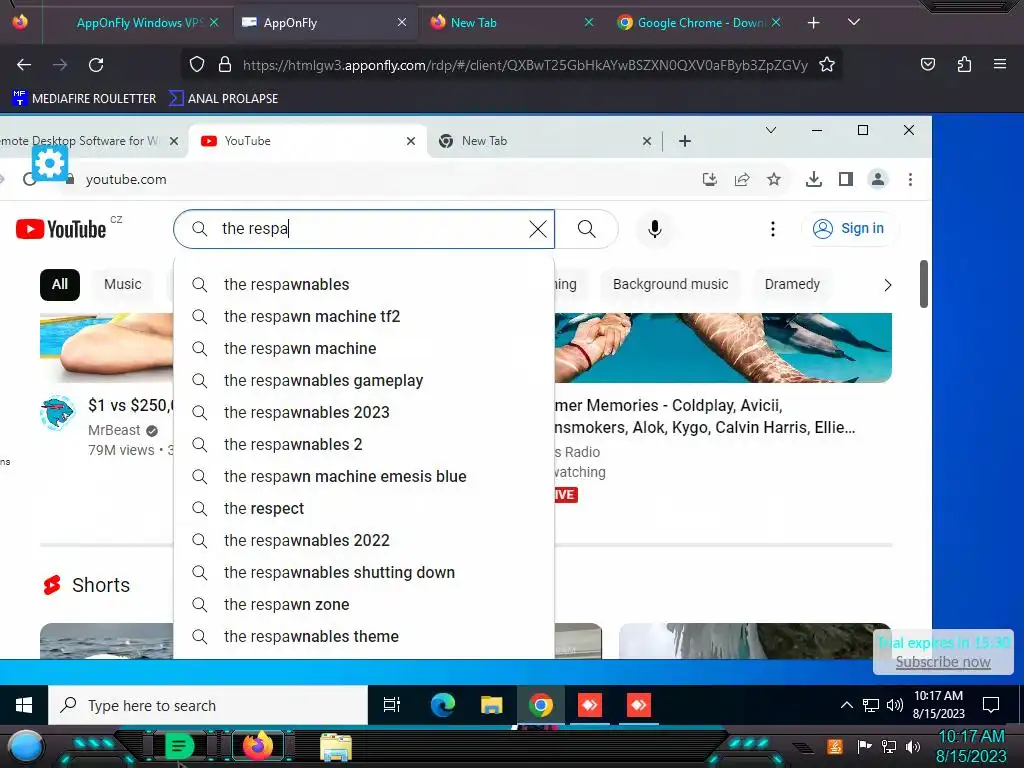Image resolution: width=1024 pixels, height=768 pixels.
Task: Submit YouTube search magnifier button
Action: (x=586, y=229)
